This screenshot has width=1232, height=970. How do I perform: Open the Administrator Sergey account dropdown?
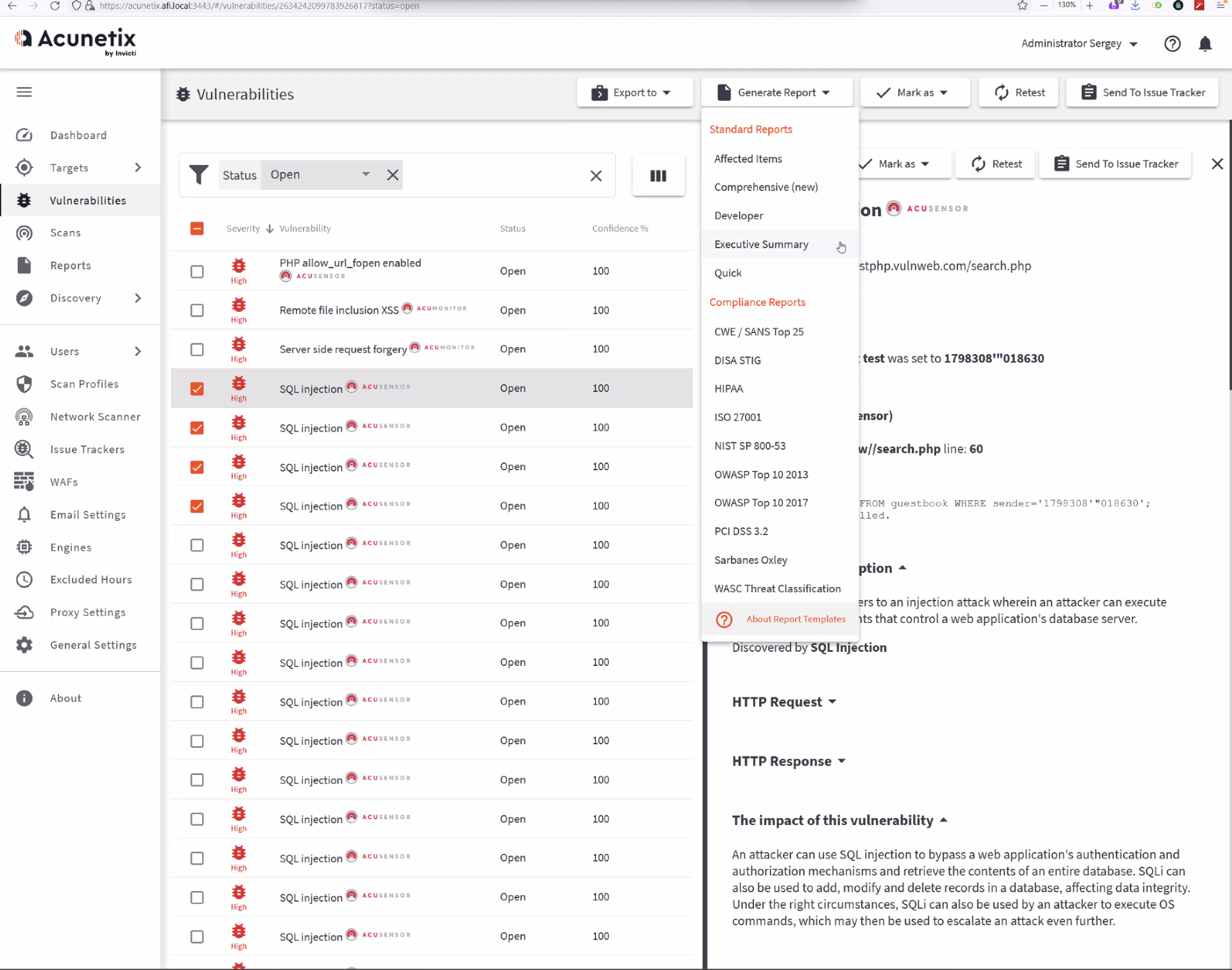tap(1079, 44)
